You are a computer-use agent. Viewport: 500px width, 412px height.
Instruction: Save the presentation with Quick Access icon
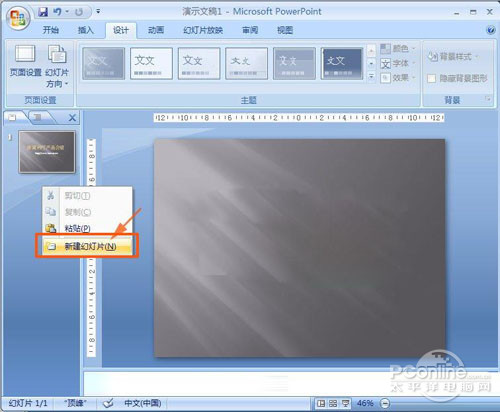[43, 12]
